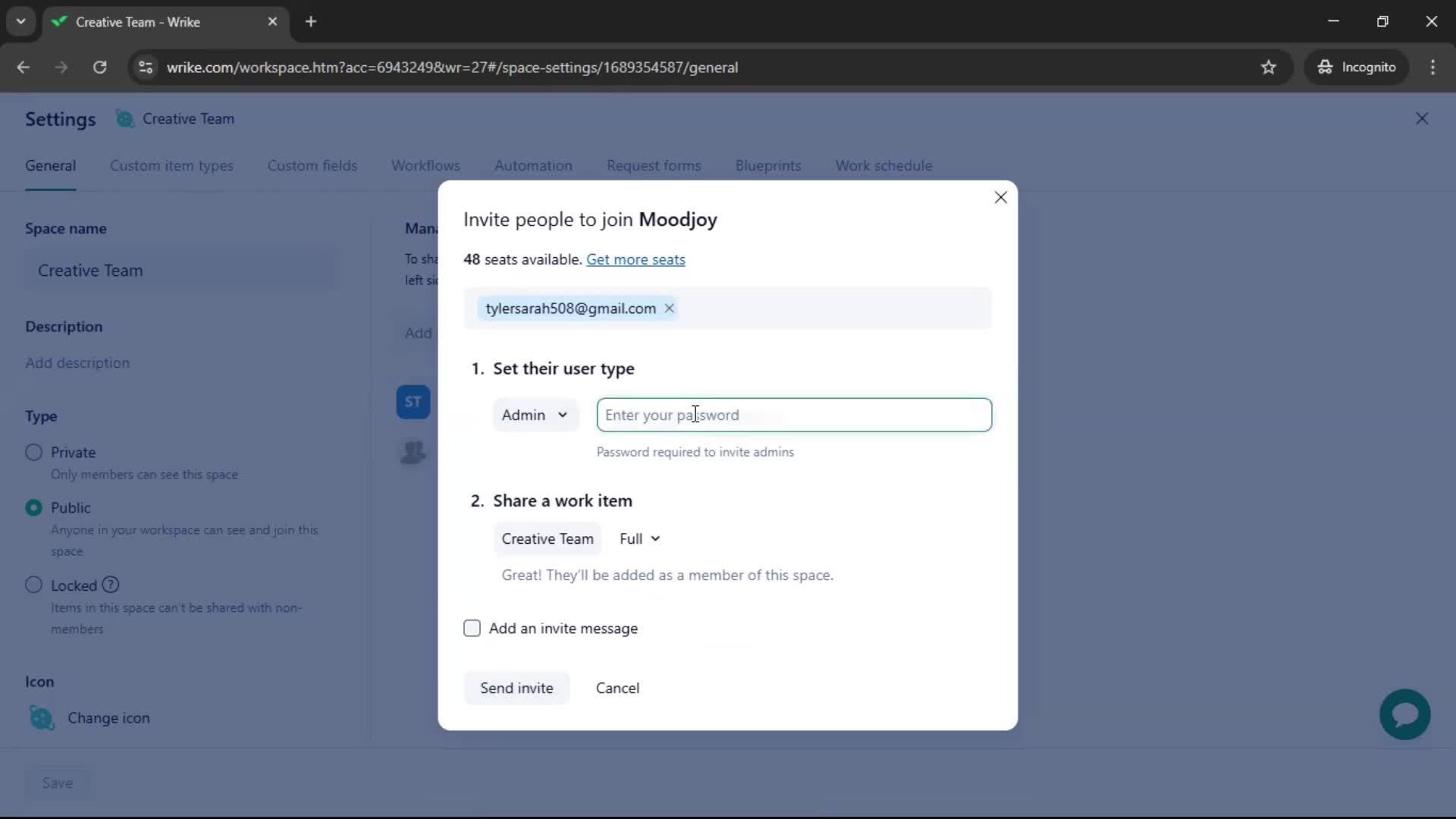The width and height of the screenshot is (1456, 819).
Task: Select the Private space type
Action: coord(33,452)
